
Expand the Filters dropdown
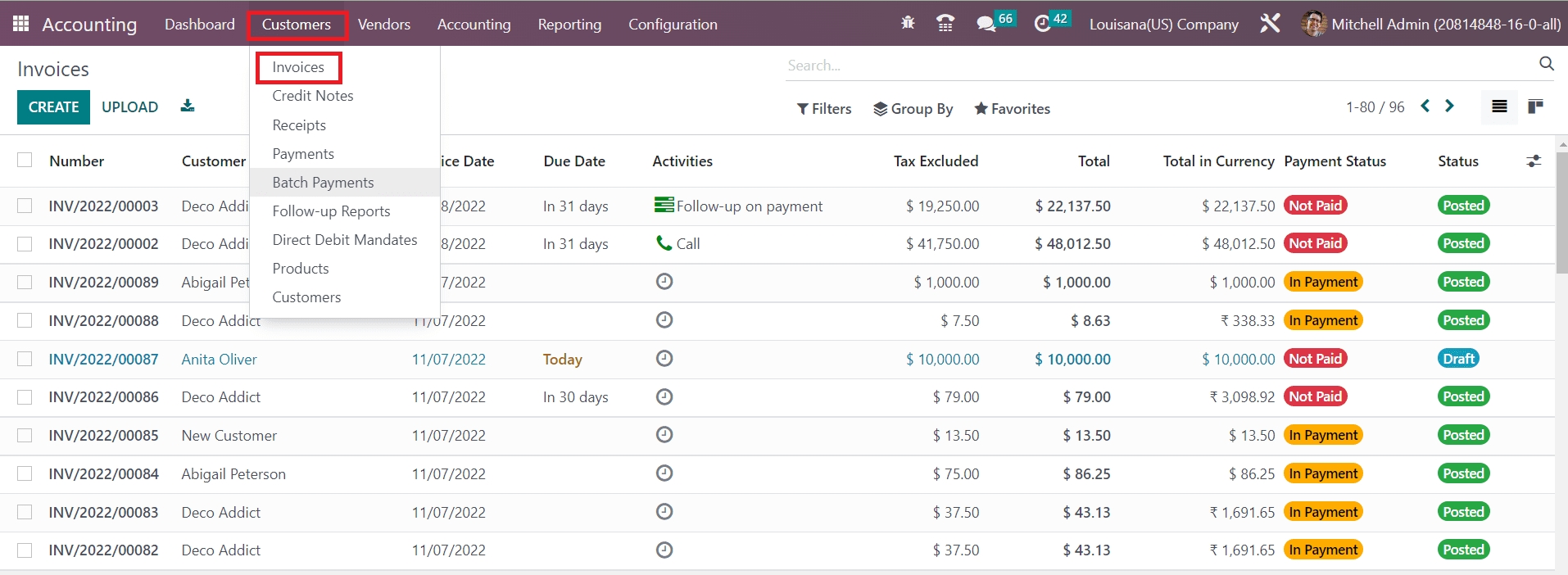824,108
